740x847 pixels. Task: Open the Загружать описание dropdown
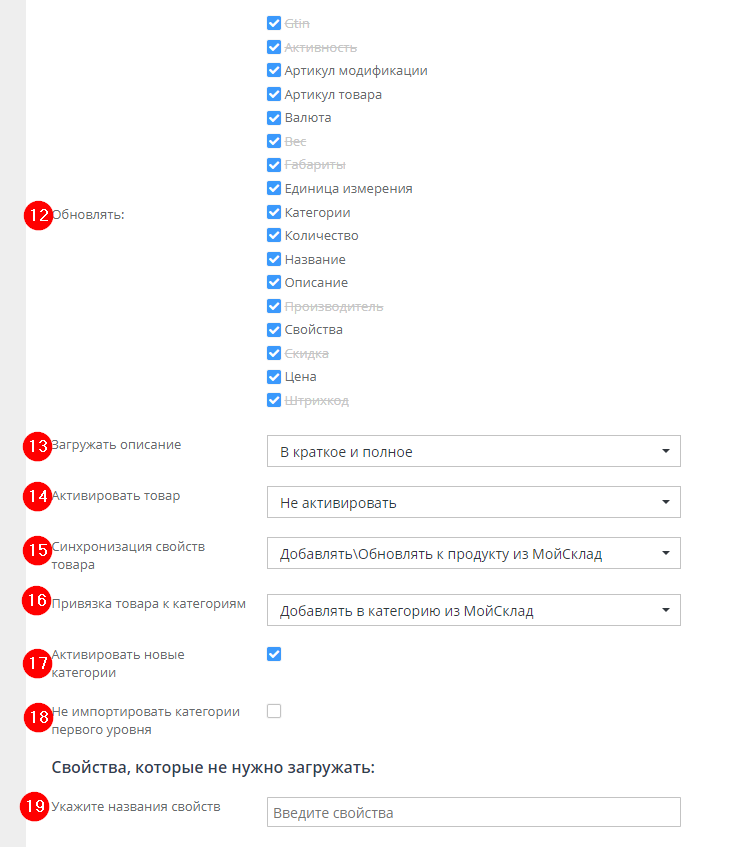pyautogui.click(x=473, y=452)
